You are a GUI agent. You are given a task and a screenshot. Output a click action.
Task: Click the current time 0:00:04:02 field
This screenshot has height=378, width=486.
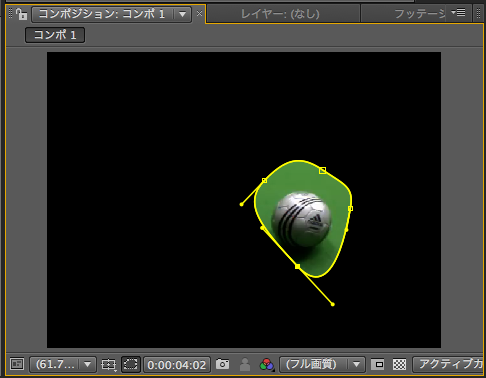click(177, 365)
